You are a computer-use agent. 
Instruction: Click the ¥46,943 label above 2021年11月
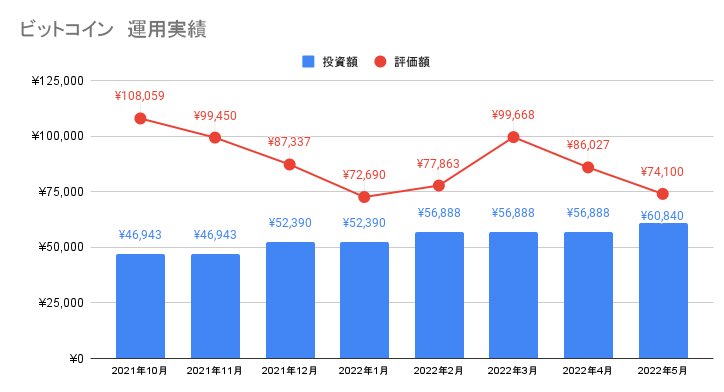(215, 235)
